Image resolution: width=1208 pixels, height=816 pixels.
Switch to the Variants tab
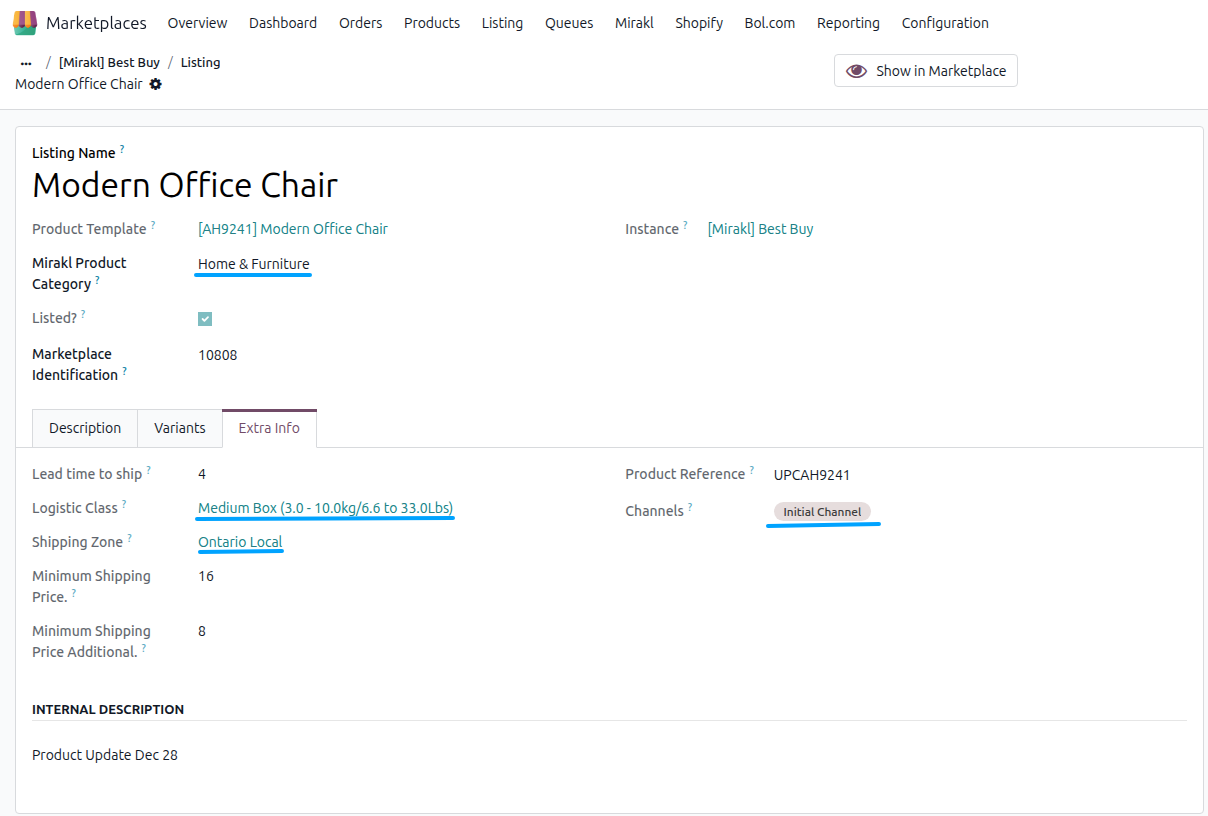point(180,428)
